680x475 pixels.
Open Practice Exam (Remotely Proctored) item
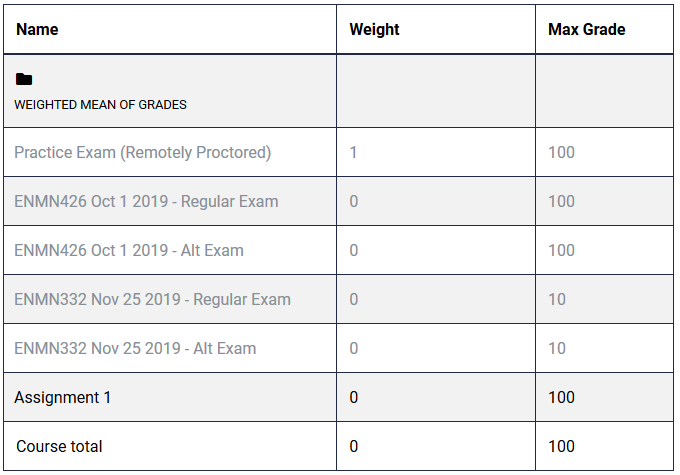tap(143, 152)
